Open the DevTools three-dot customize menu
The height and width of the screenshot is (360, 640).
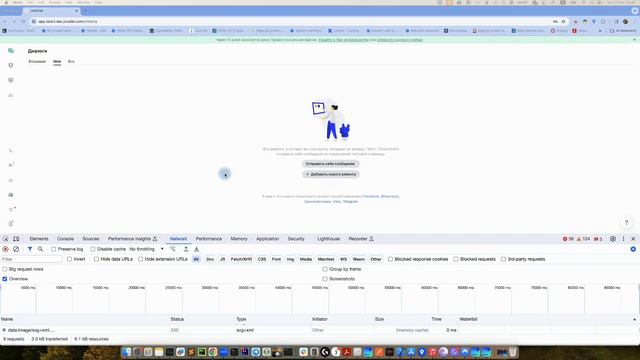(x=623, y=239)
